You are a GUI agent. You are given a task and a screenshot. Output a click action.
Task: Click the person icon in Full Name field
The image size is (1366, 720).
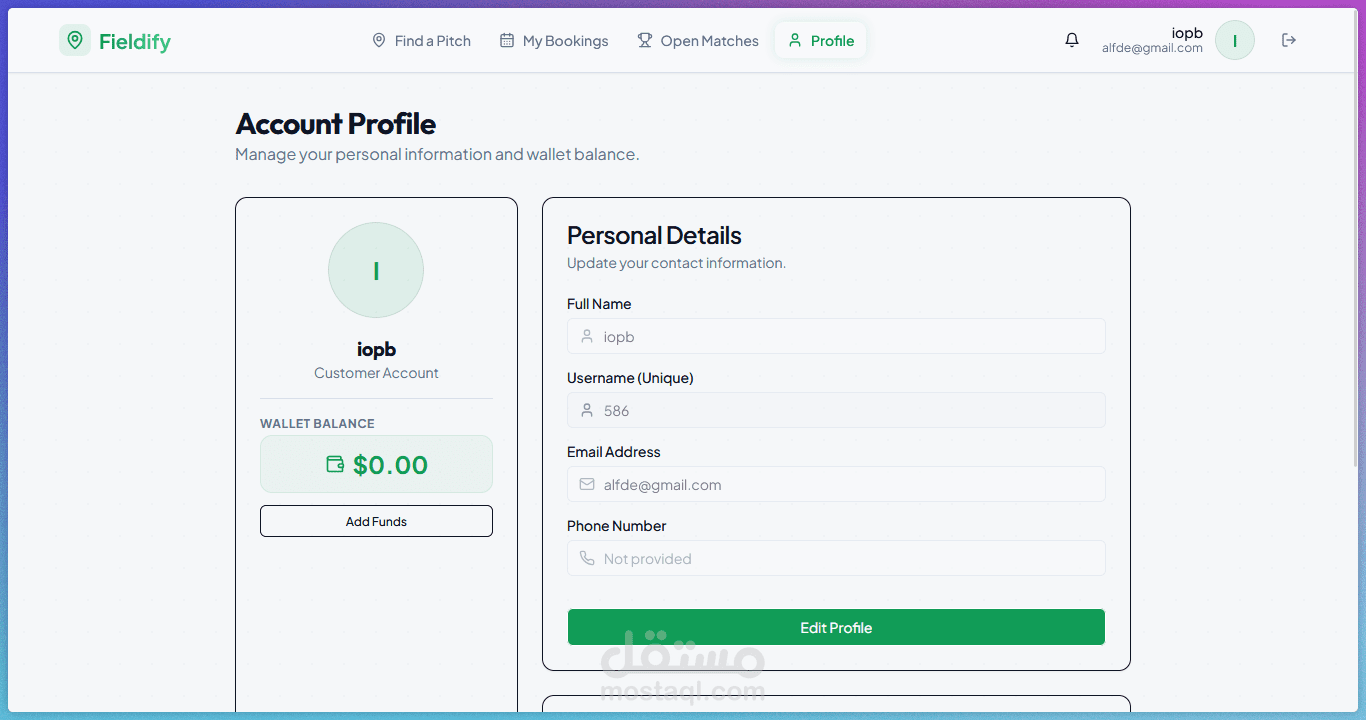click(587, 336)
